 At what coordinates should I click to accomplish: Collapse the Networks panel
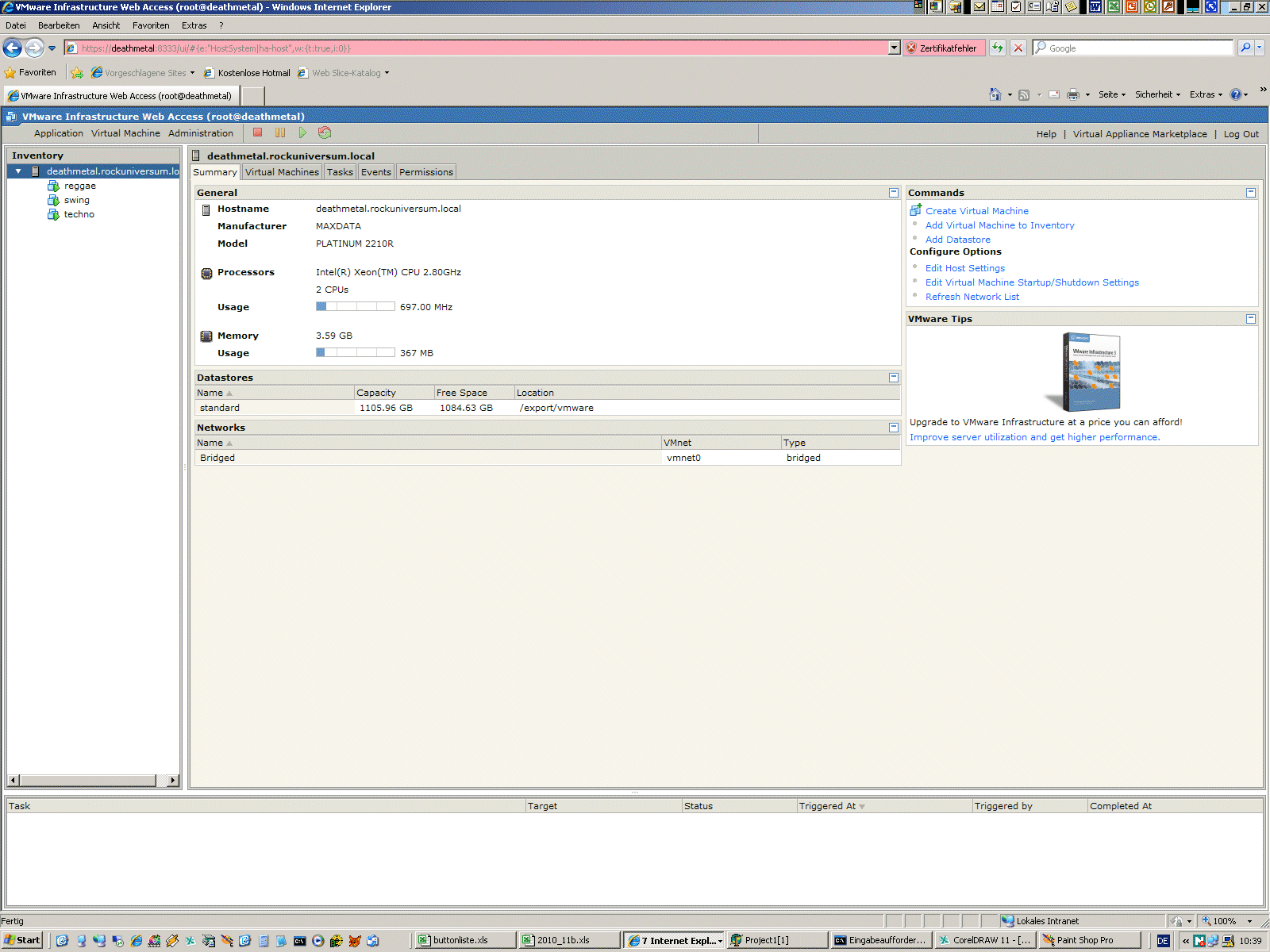click(894, 428)
